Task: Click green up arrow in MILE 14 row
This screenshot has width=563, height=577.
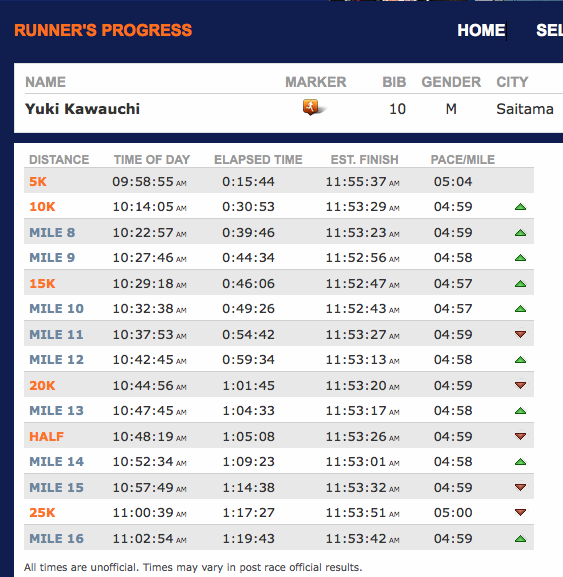Action: [520, 461]
